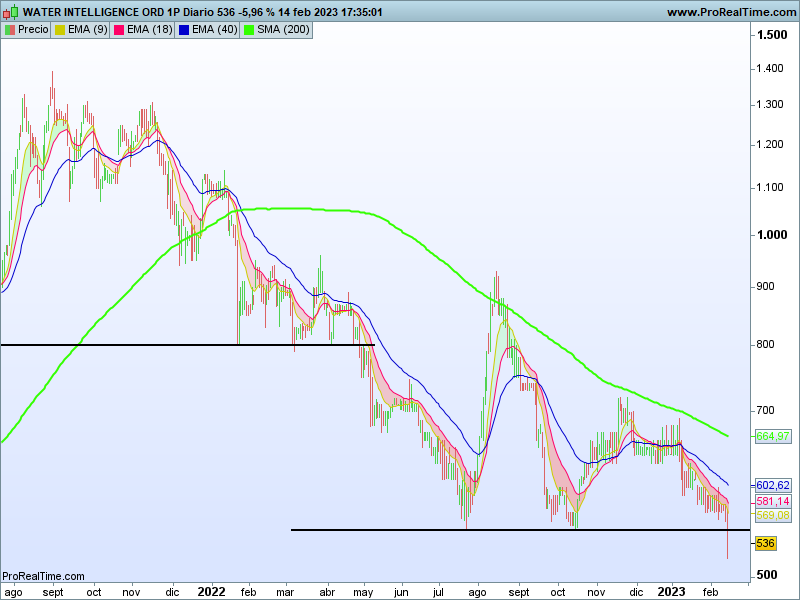Screen dimensions: 800x600
Task: Click the pink EMA (18) color swatch
Action: pos(119,30)
